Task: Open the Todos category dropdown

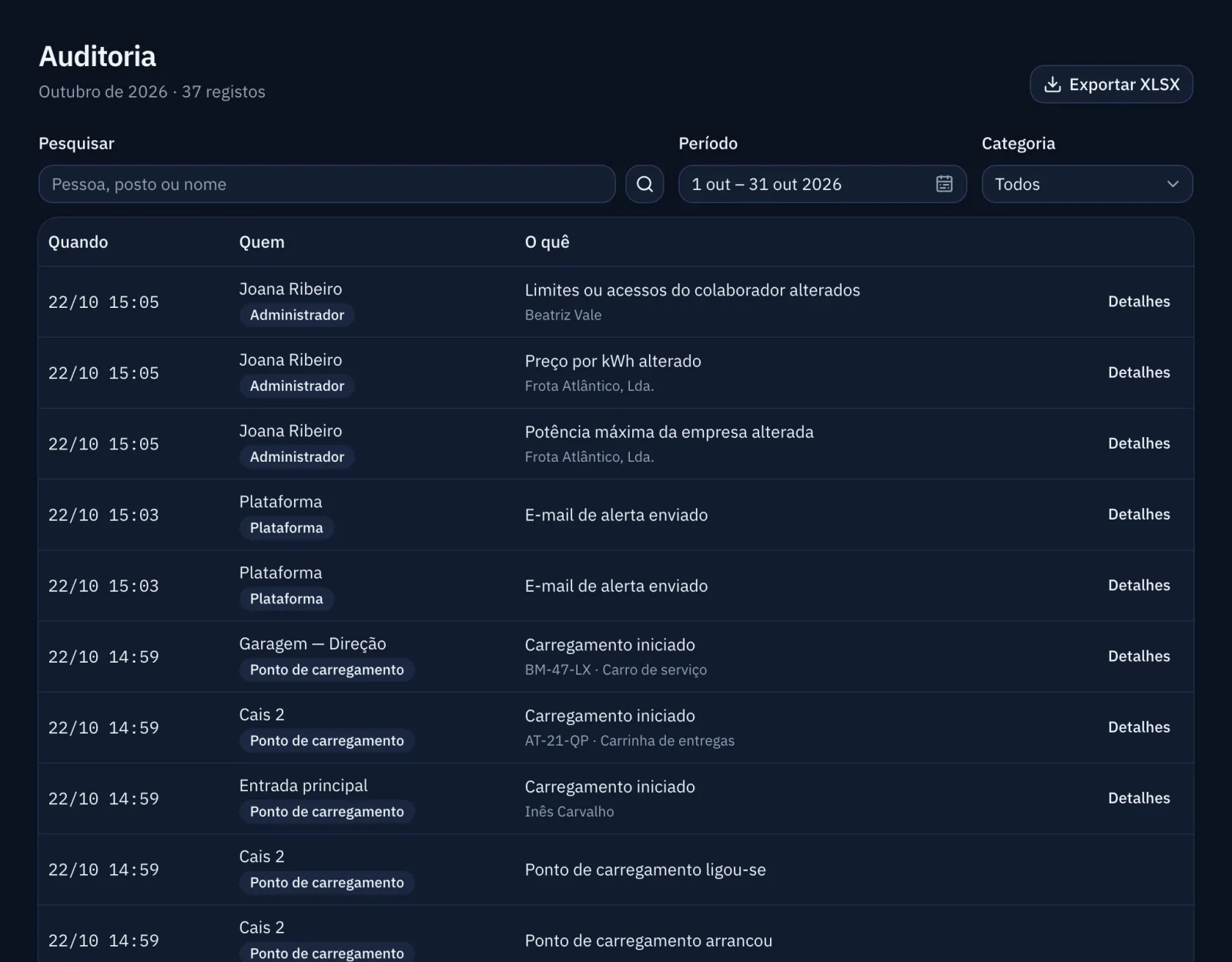Action: click(x=1087, y=184)
